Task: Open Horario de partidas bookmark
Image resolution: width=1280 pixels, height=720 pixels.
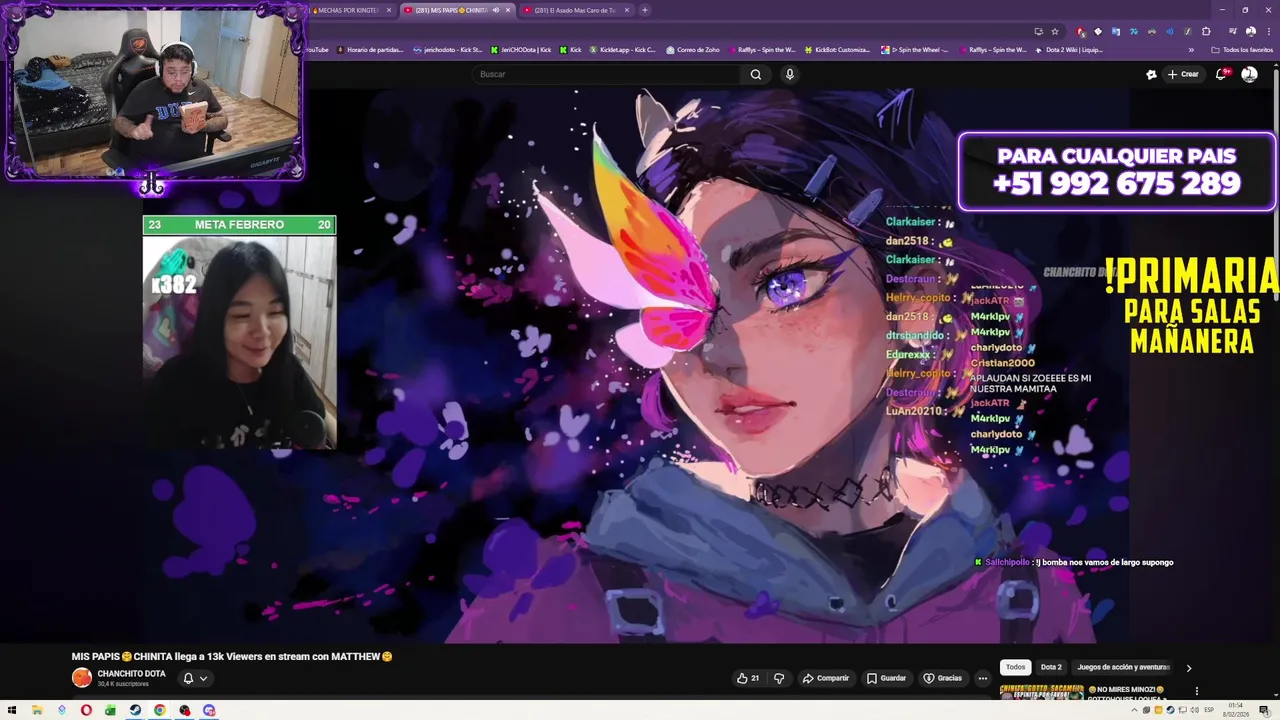Action: 369,50
